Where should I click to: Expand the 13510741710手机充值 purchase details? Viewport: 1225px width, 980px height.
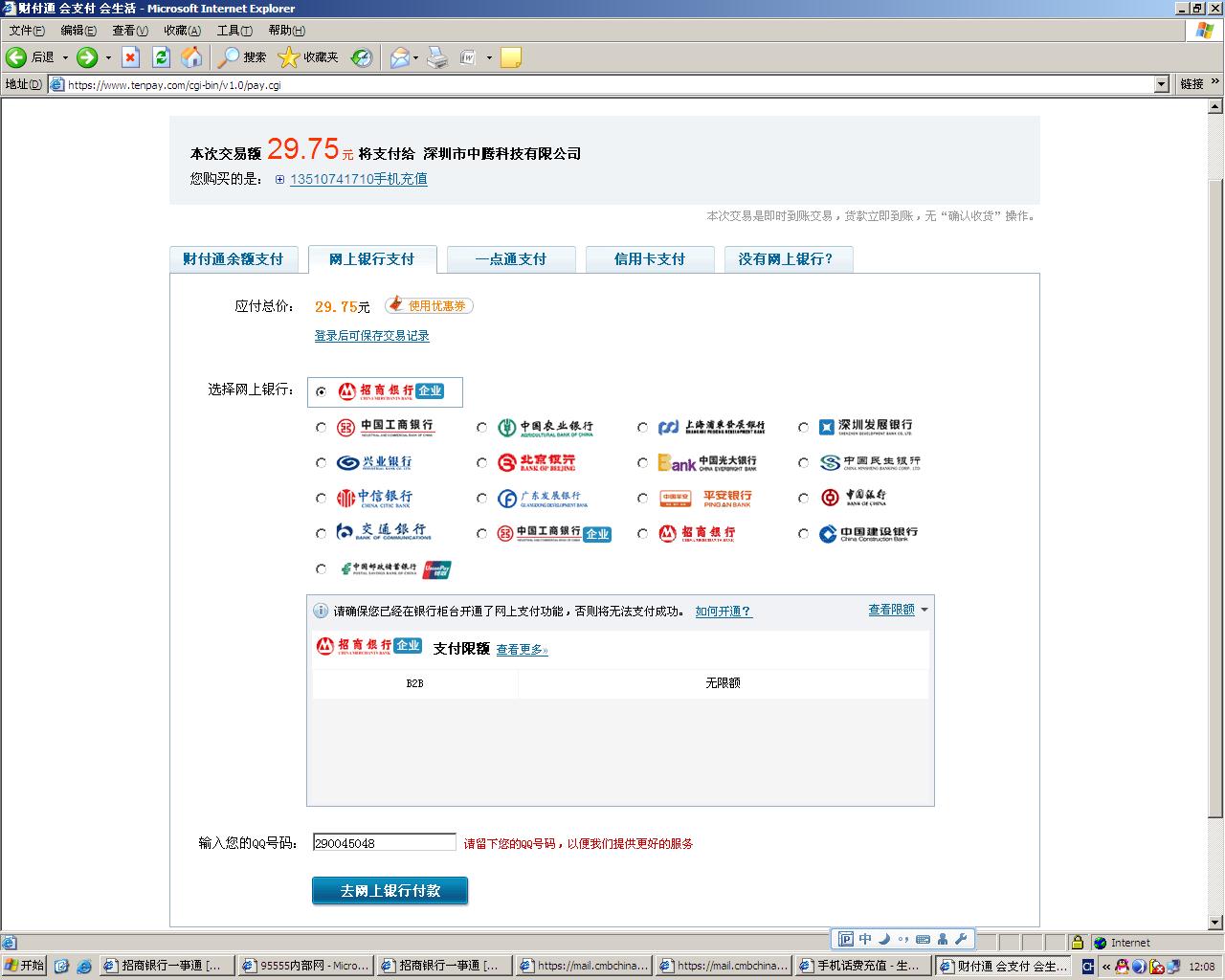[279, 179]
